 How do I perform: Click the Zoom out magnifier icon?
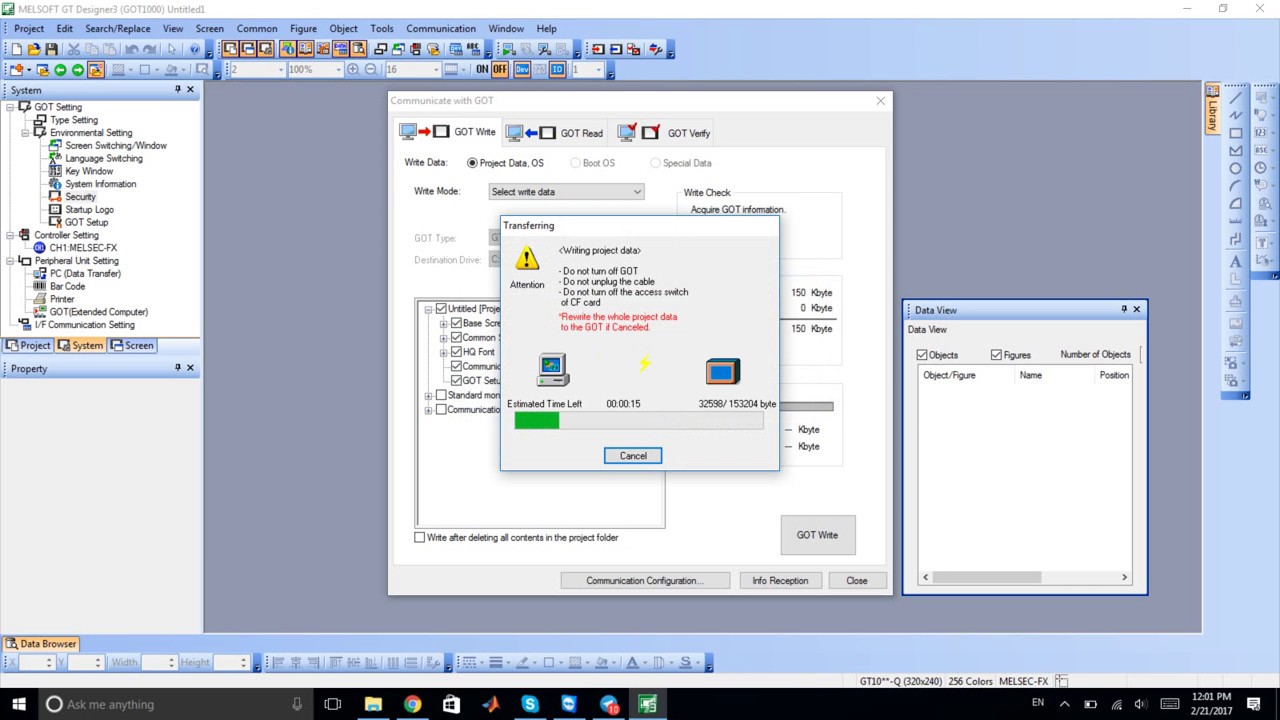click(x=370, y=70)
